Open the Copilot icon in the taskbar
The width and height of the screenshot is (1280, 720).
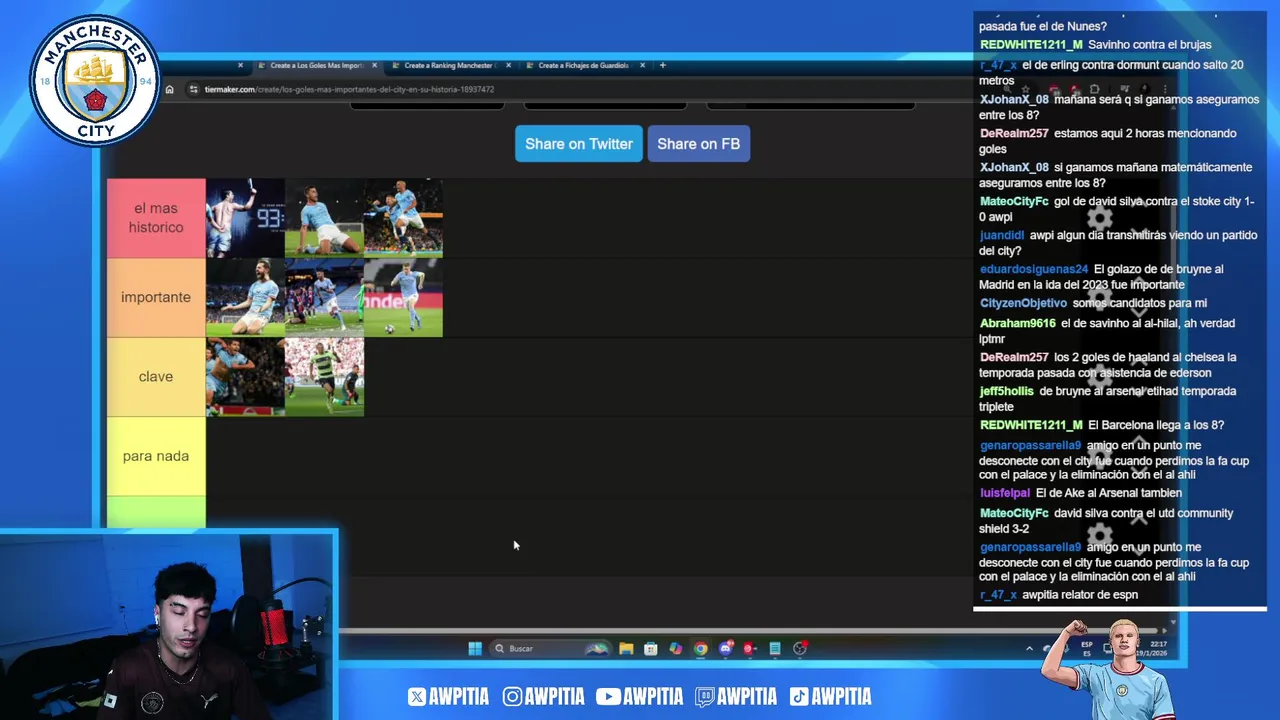click(676, 648)
